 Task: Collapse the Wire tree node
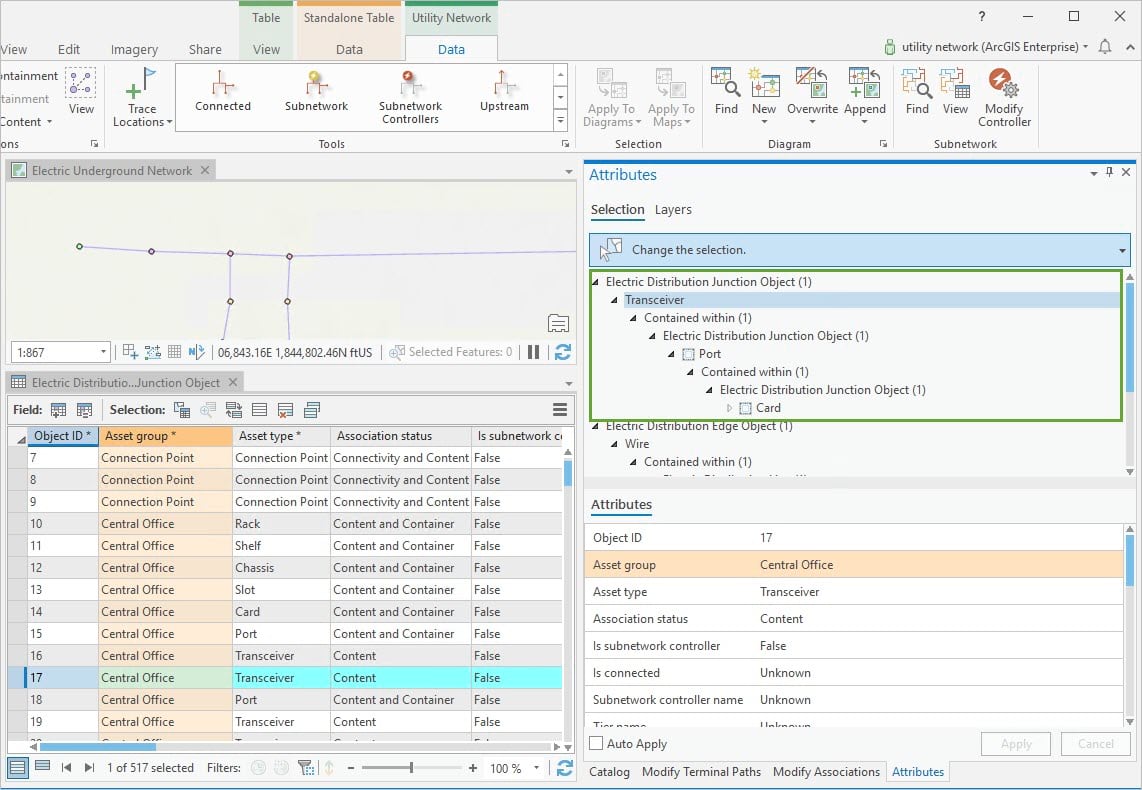point(614,443)
